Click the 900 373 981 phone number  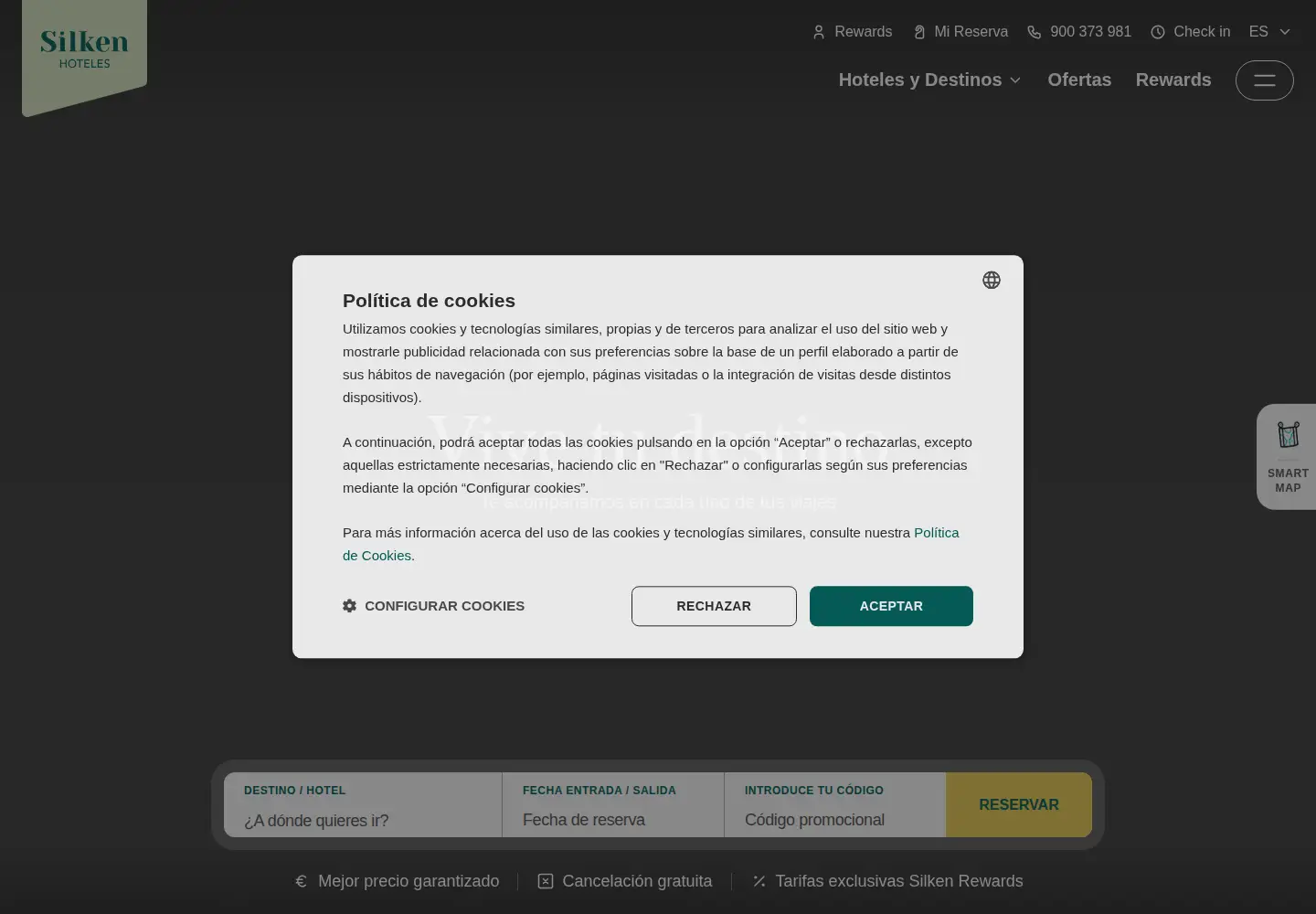(1090, 32)
